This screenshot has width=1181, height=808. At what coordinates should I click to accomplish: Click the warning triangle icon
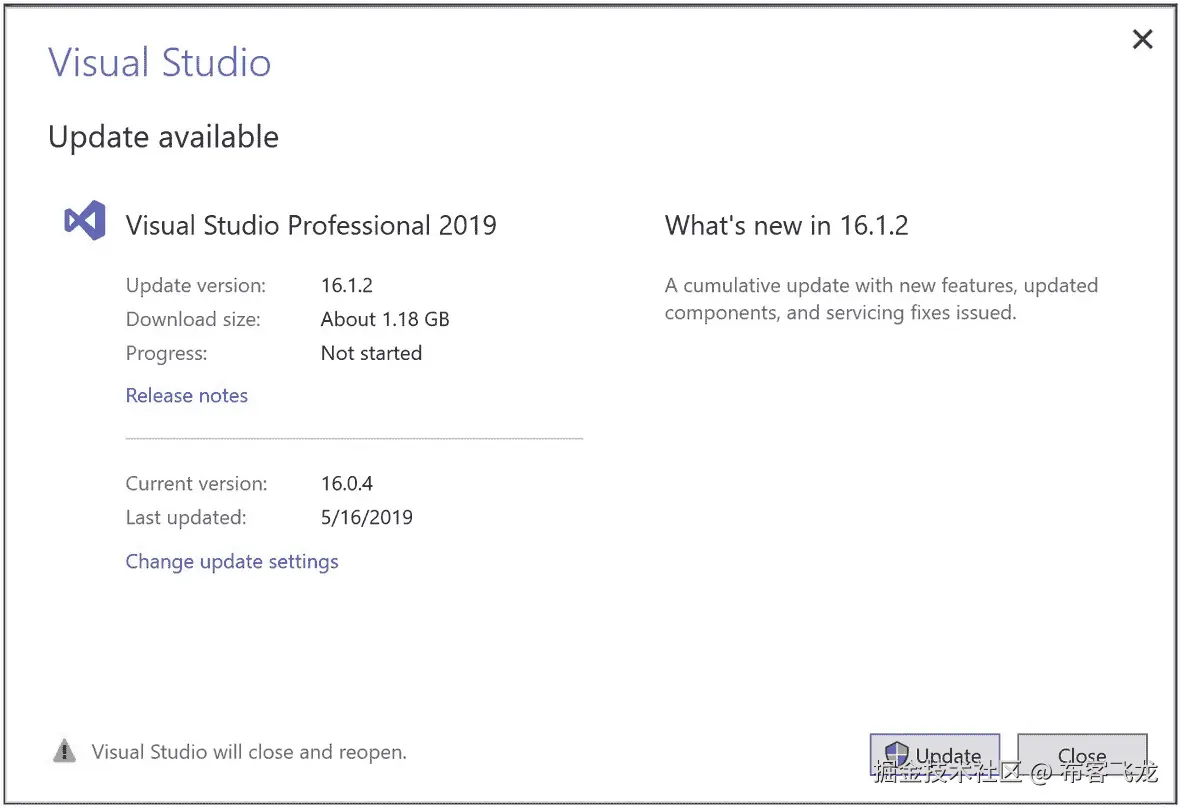(65, 751)
